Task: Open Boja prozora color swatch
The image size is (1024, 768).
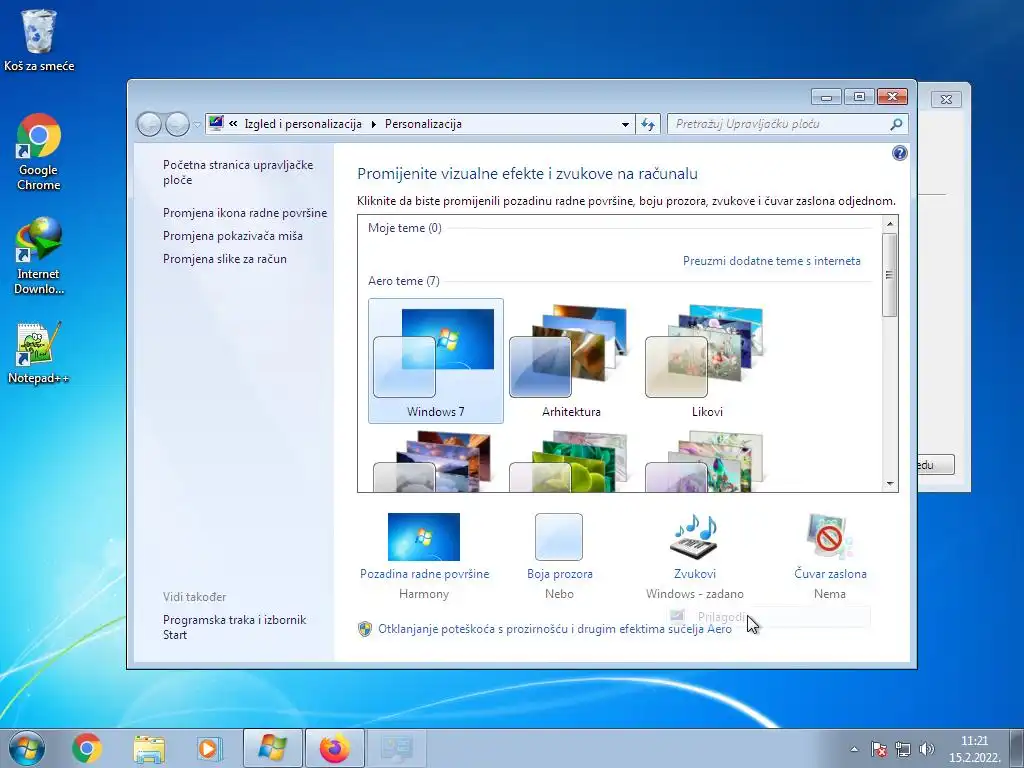Action: pos(559,537)
